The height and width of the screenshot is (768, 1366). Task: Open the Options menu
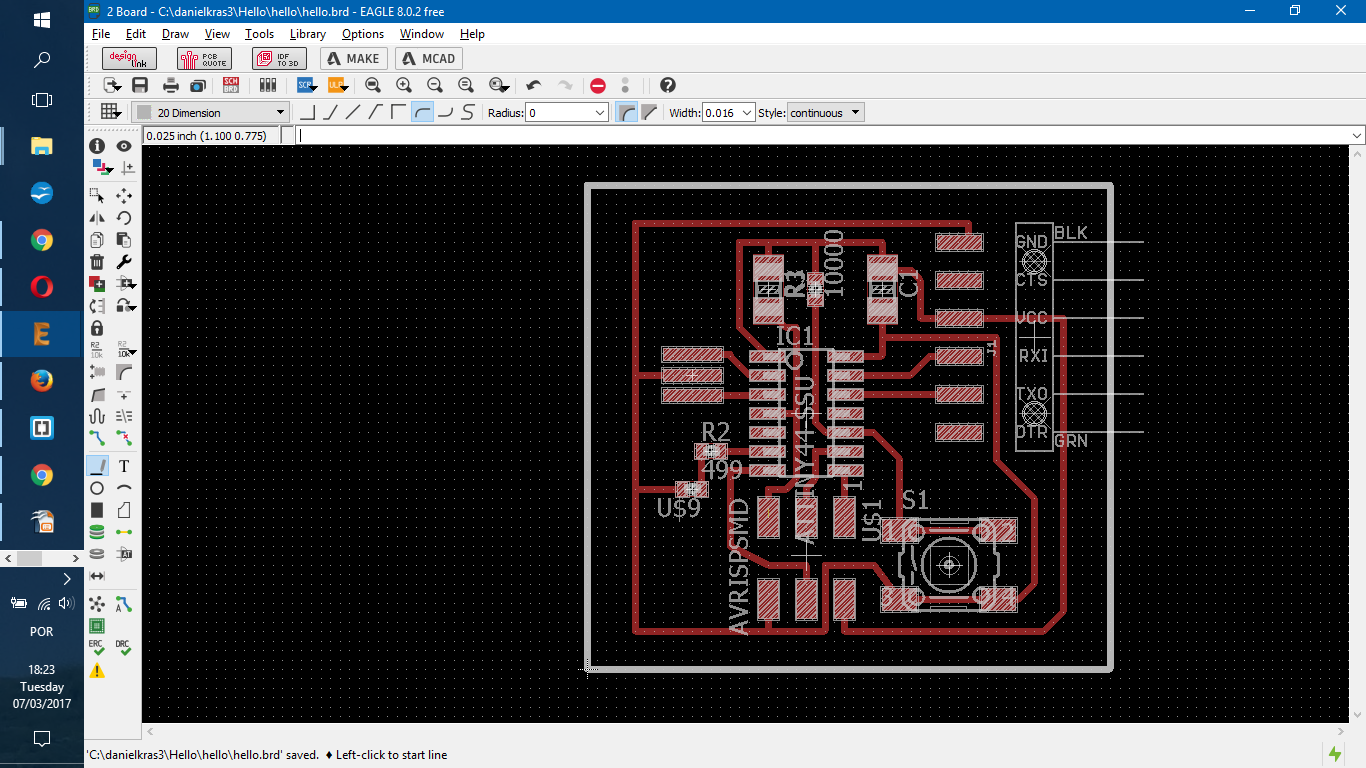[x=363, y=34]
